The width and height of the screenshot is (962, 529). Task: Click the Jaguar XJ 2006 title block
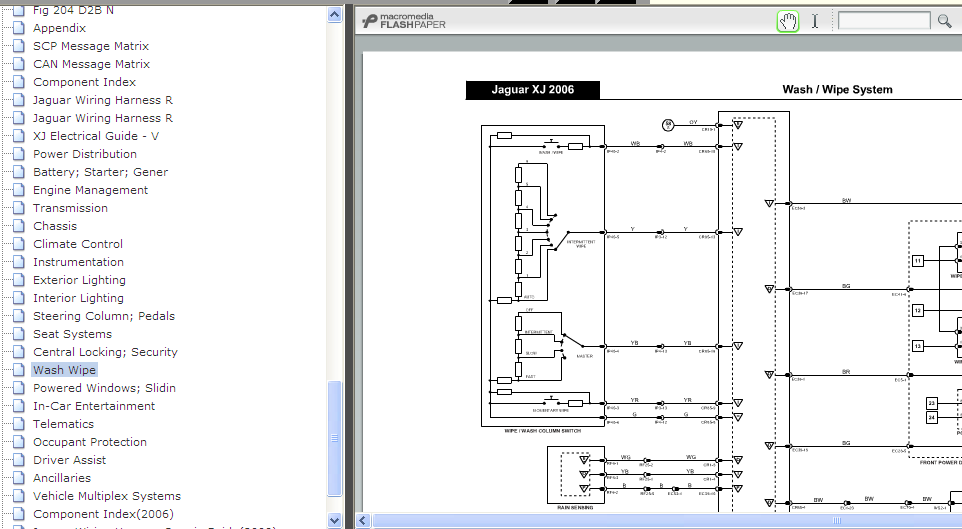[x=533, y=90]
